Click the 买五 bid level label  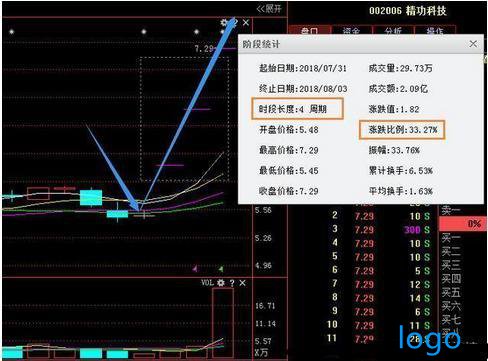click(x=451, y=292)
